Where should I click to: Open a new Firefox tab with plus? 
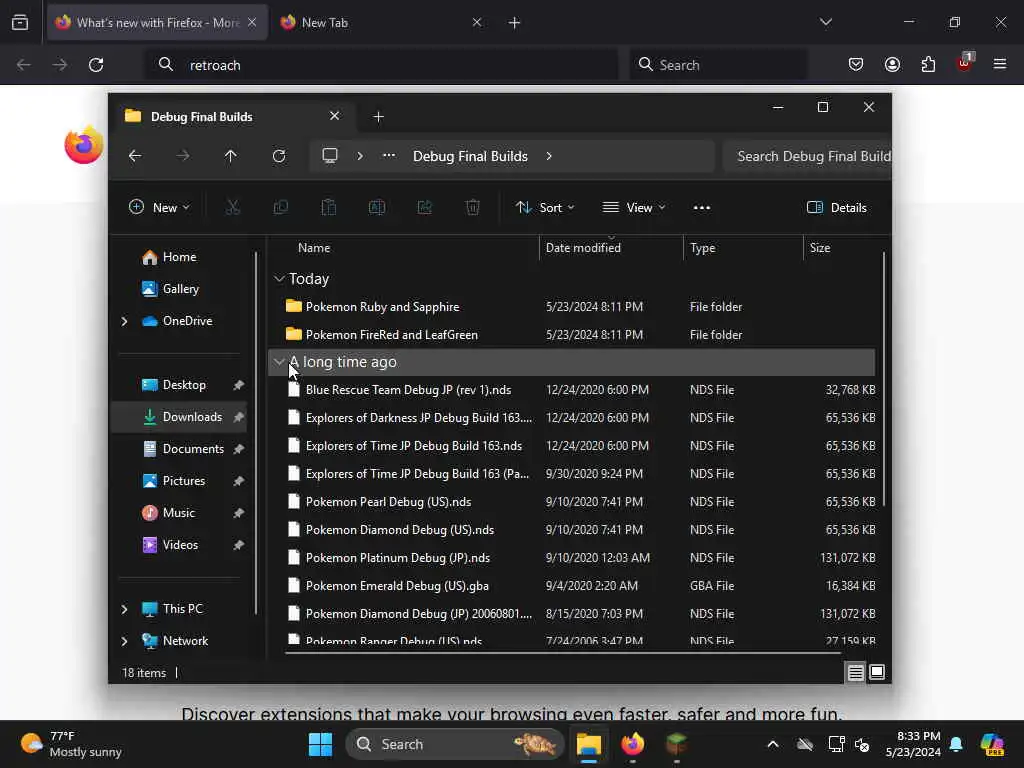(515, 23)
